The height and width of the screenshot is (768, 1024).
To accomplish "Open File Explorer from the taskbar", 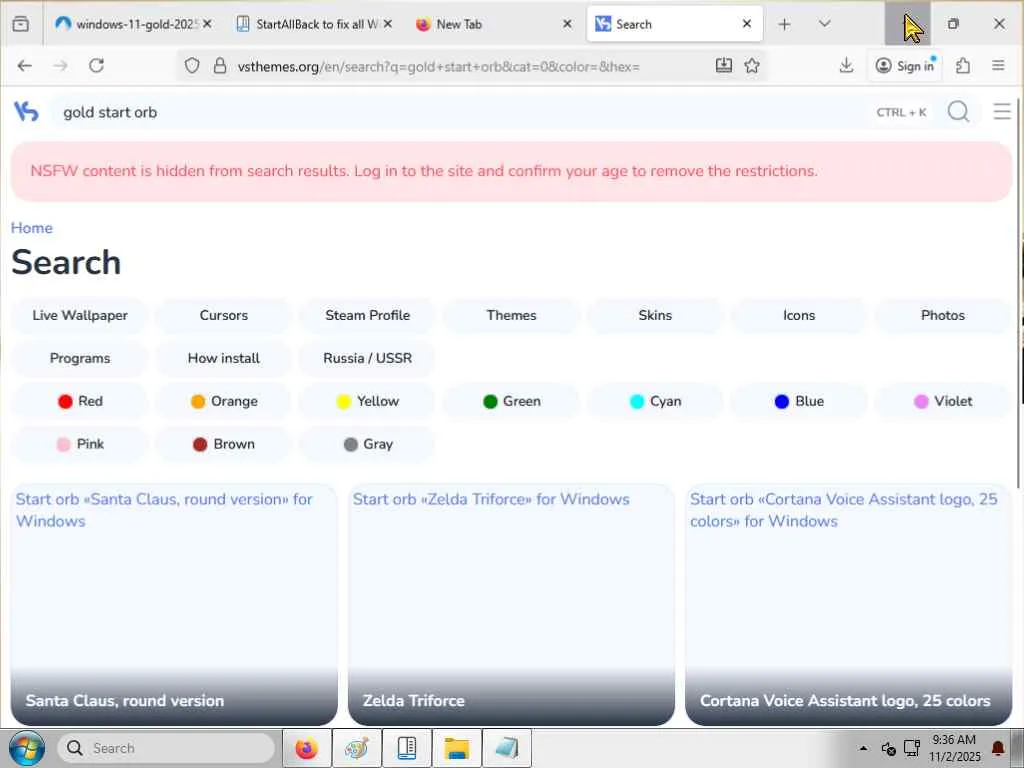I will [456, 748].
